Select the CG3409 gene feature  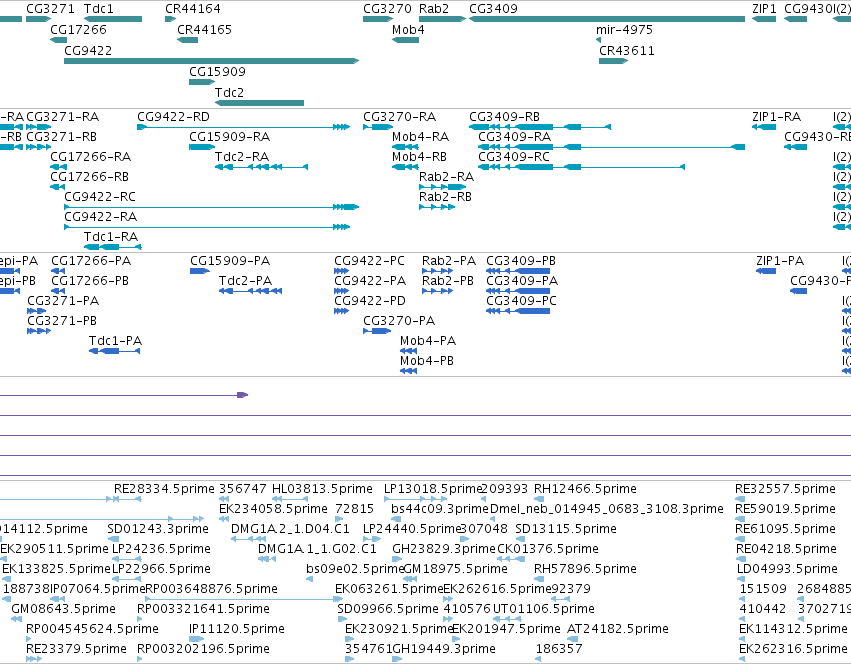tap(607, 19)
